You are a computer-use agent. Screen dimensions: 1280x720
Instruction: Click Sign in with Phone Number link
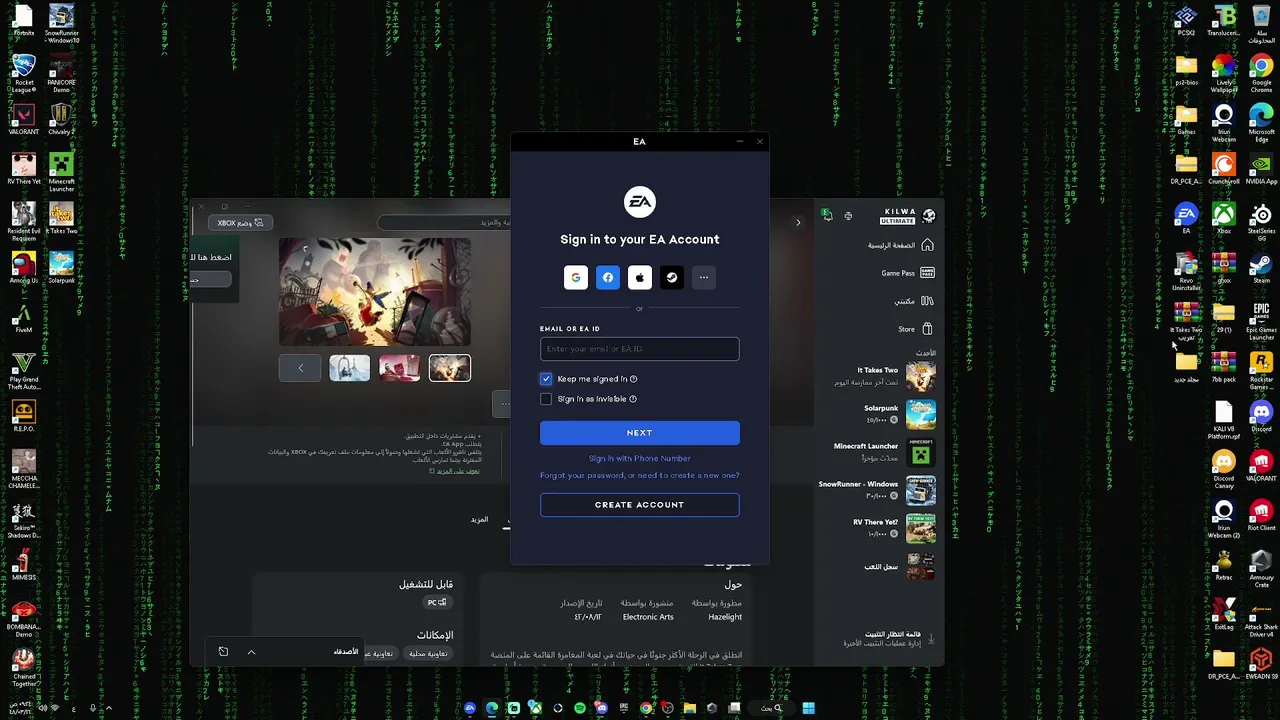[x=640, y=458]
